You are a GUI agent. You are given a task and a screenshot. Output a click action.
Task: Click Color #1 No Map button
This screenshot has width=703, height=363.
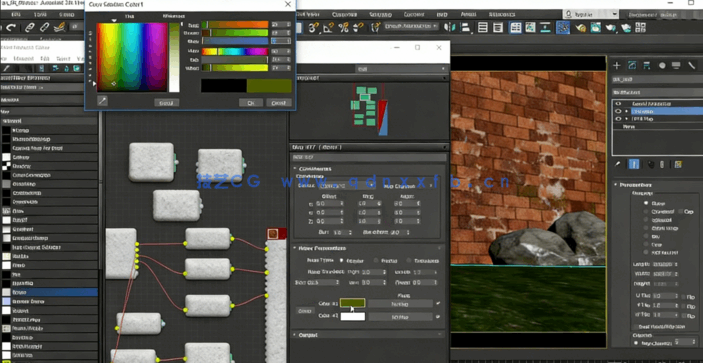pyautogui.click(x=400, y=303)
